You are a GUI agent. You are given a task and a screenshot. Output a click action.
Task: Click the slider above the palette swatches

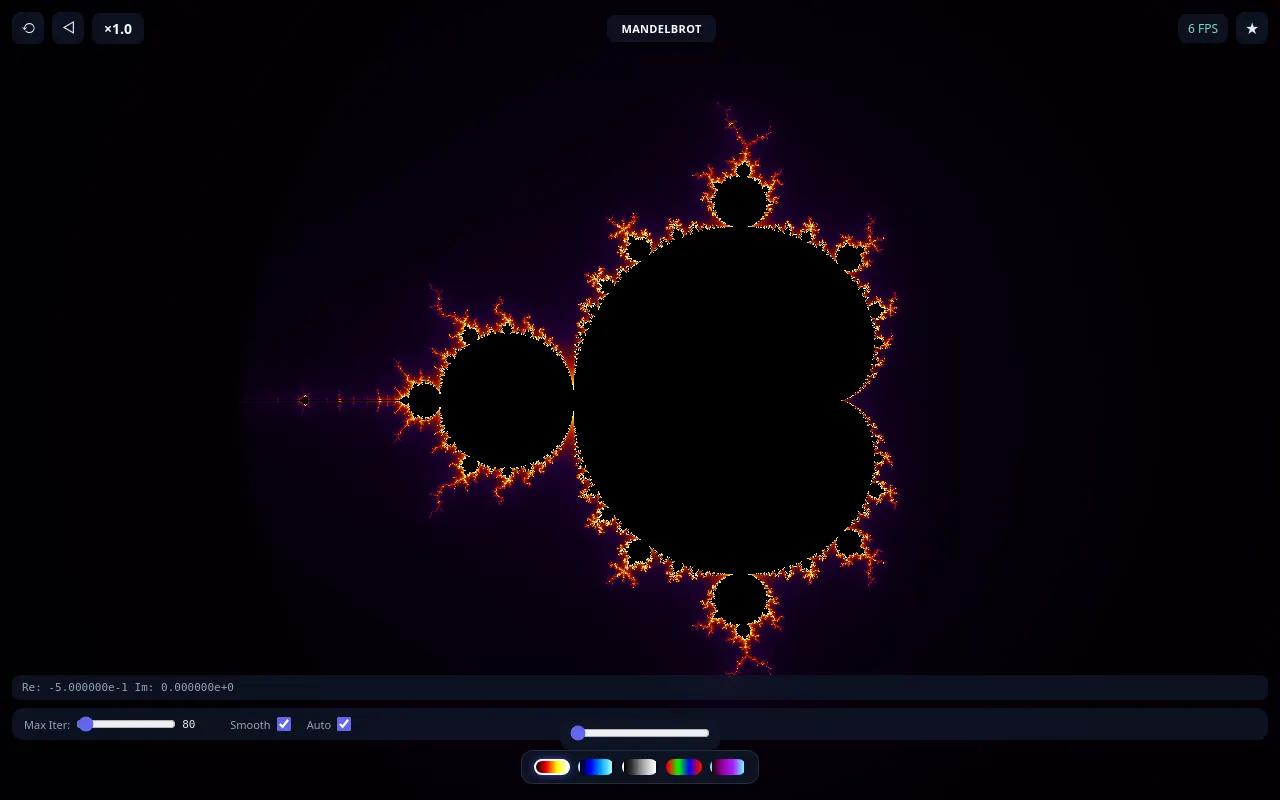click(x=640, y=733)
